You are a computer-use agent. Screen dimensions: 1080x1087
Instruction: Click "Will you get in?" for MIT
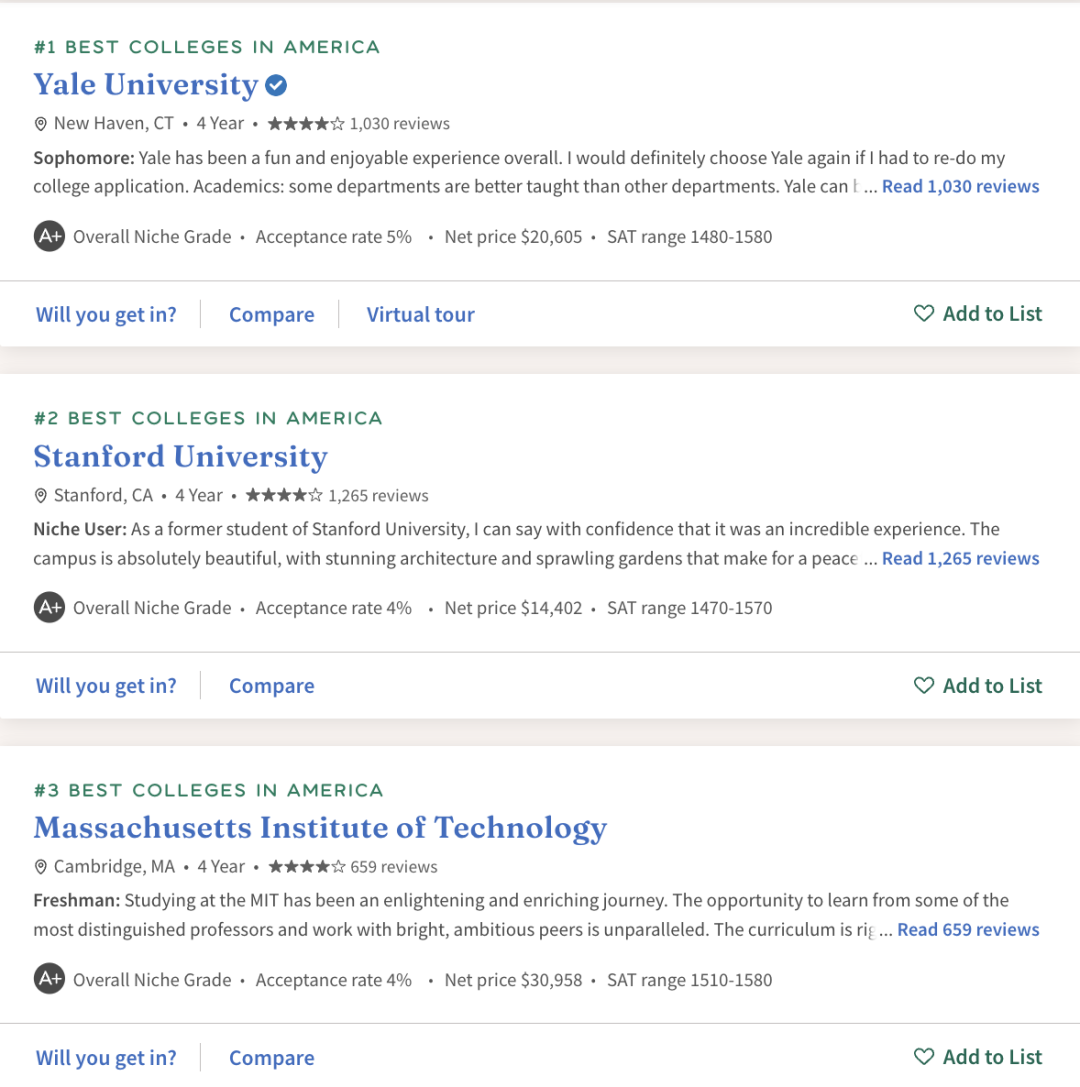point(106,1058)
